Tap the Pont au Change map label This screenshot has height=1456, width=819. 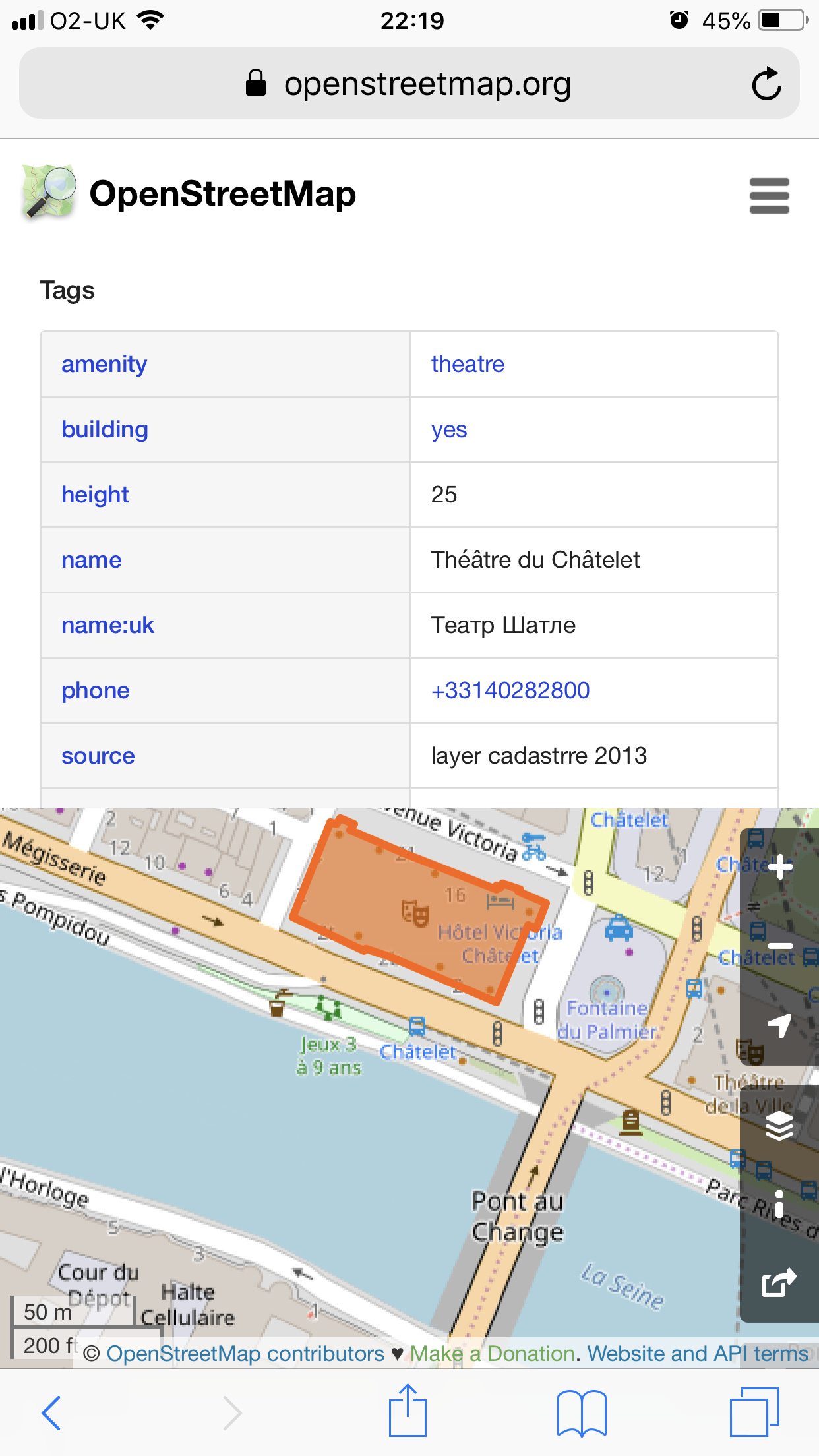pos(518,1216)
